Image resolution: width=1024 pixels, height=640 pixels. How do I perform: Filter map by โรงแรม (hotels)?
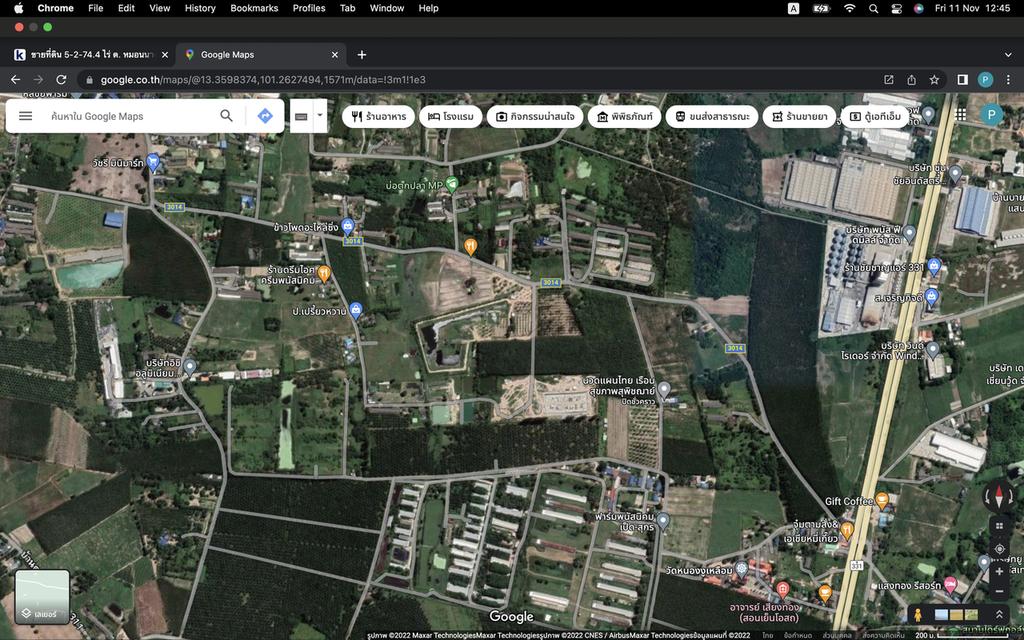coord(451,116)
